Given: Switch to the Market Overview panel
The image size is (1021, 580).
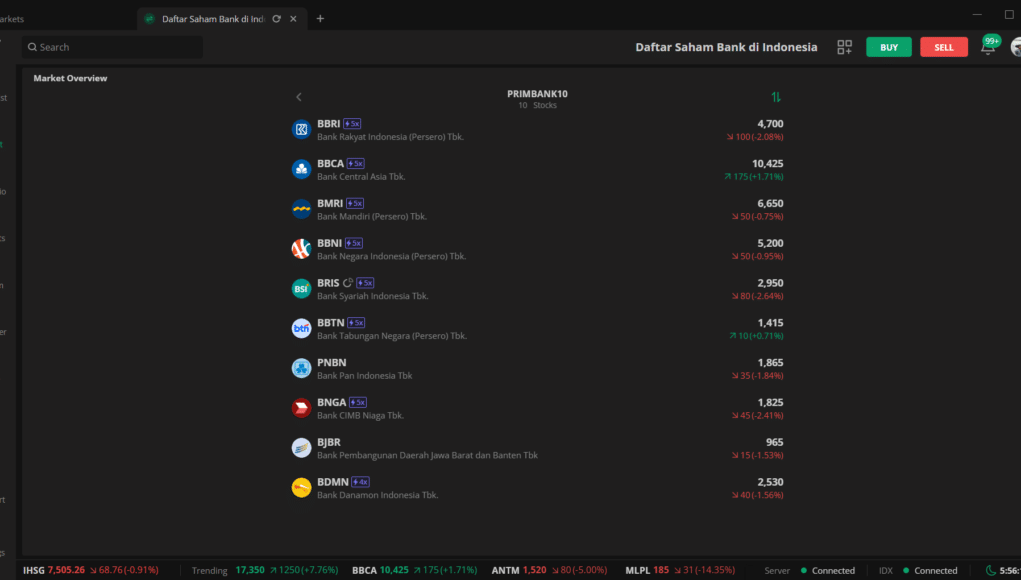Looking at the screenshot, I should click(x=69, y=77).
